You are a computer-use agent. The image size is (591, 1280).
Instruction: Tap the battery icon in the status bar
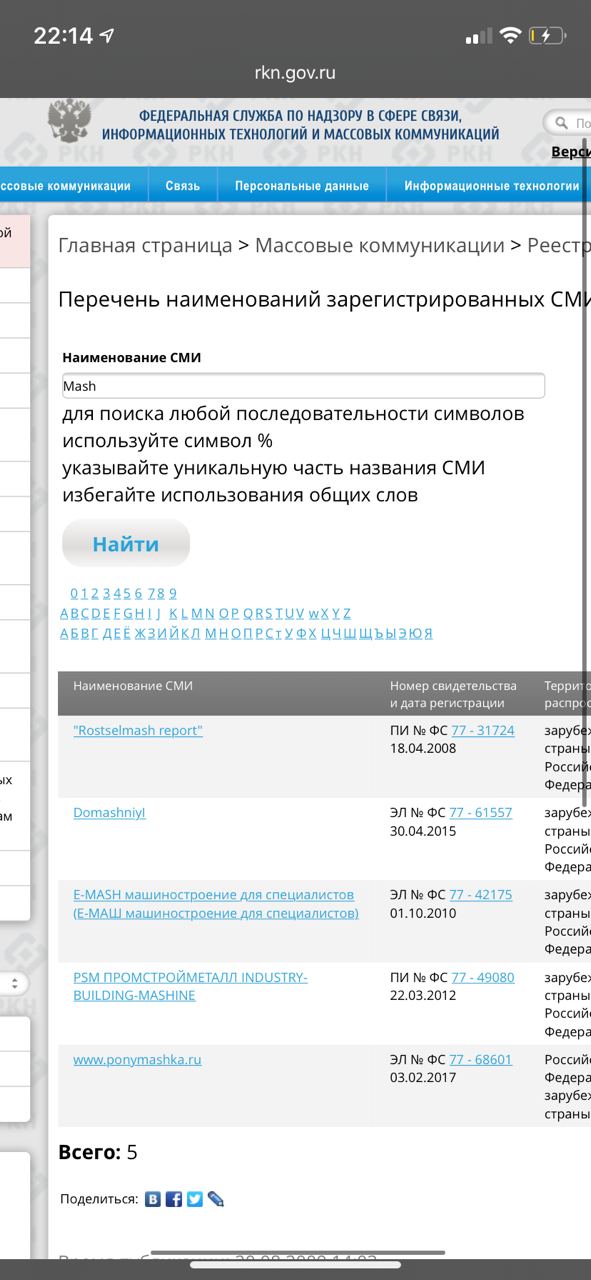coord(547,36)
